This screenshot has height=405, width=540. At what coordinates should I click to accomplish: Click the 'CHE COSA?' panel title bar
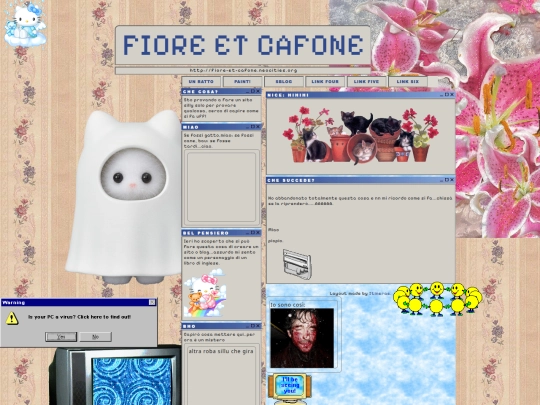[x=221, y=91]
